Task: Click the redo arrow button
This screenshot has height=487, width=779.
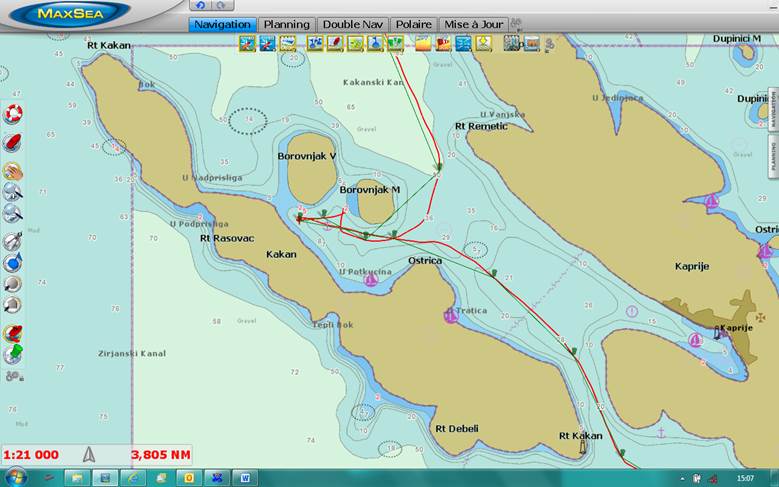Action: click(x=220, y=6)
